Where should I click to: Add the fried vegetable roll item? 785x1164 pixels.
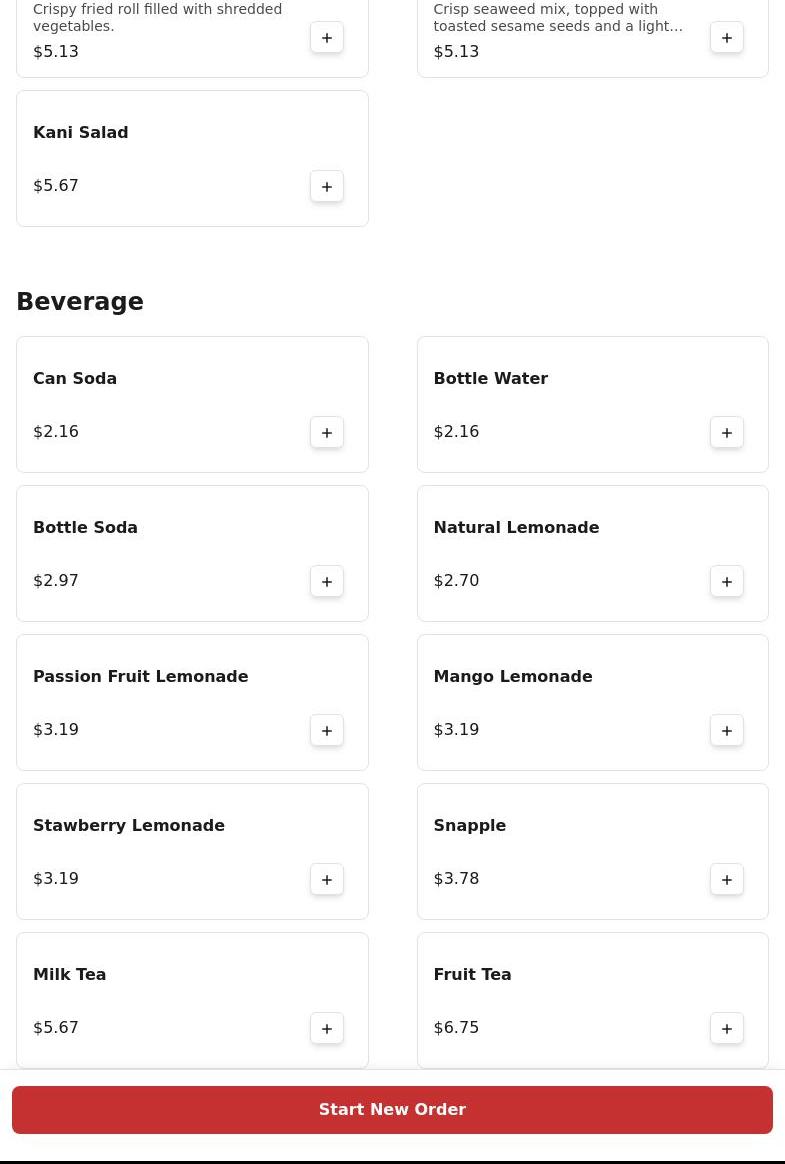[x=327, y=37]
